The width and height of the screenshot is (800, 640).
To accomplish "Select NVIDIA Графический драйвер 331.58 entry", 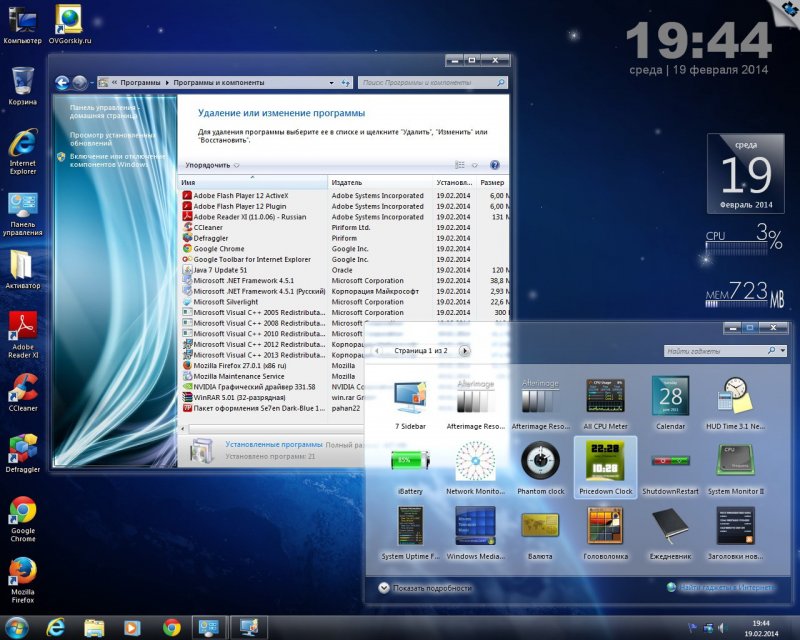I will (272, 387).
